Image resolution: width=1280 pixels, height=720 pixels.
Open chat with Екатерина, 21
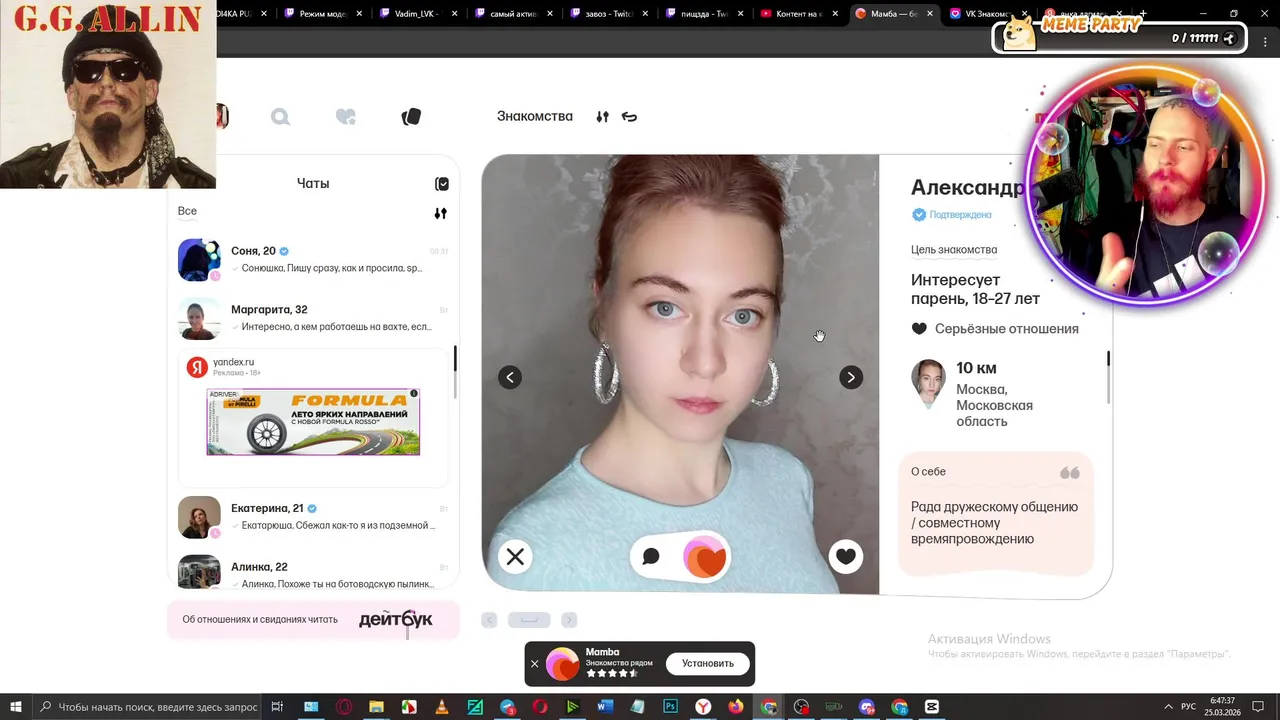point(313,517)
